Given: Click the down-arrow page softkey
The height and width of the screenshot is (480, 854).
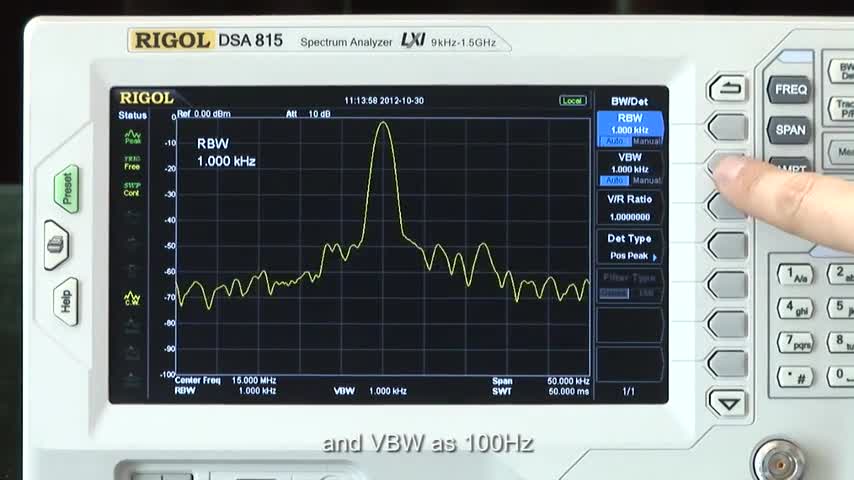Looking at the screenshot, I should tap(728, 403).
